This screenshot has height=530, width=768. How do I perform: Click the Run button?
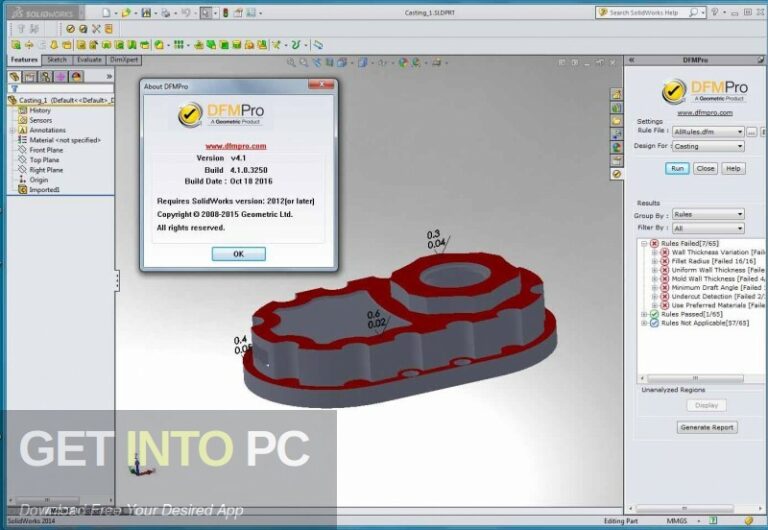677,169
